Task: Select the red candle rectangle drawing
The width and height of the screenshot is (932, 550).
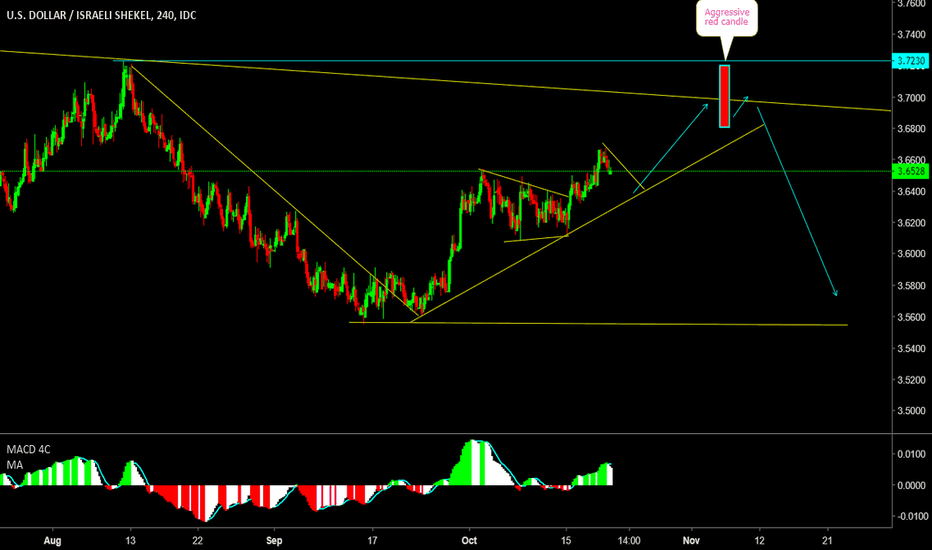Action: coord(725,96)
